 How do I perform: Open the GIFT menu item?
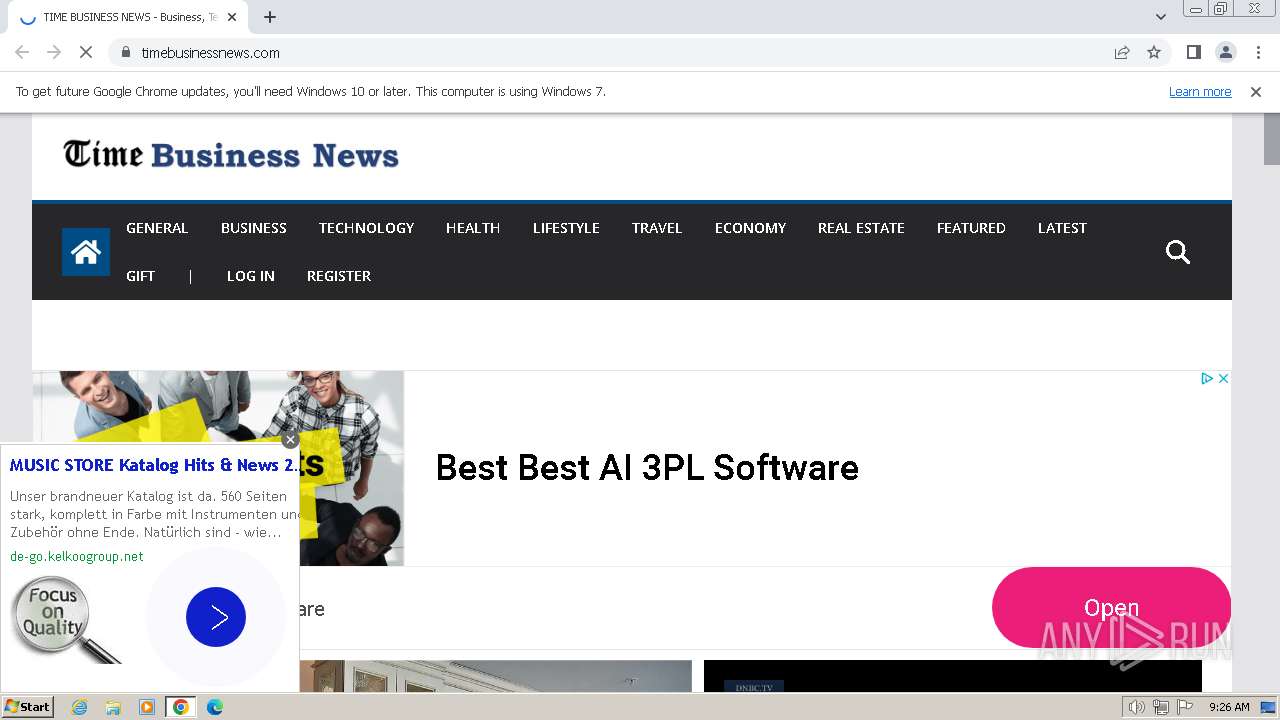[x=140, y=276]
